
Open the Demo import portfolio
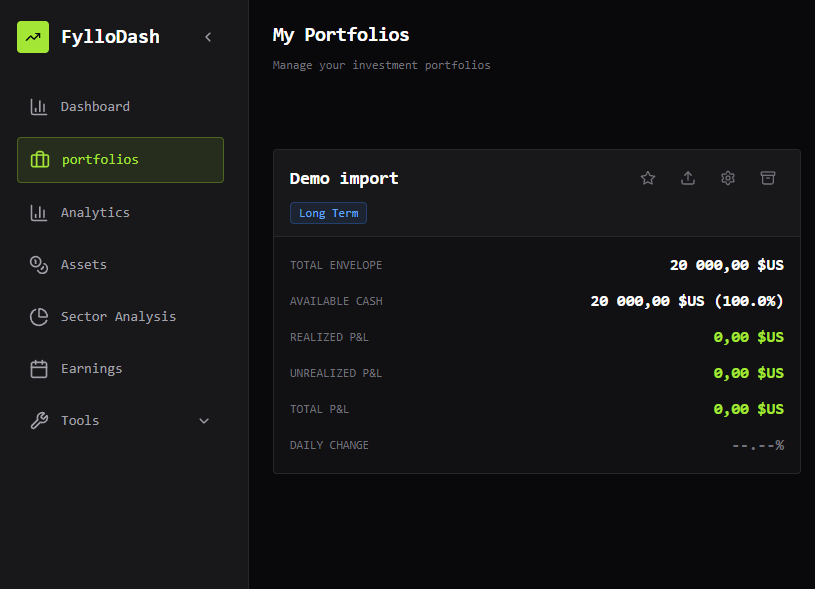point(343,178)
